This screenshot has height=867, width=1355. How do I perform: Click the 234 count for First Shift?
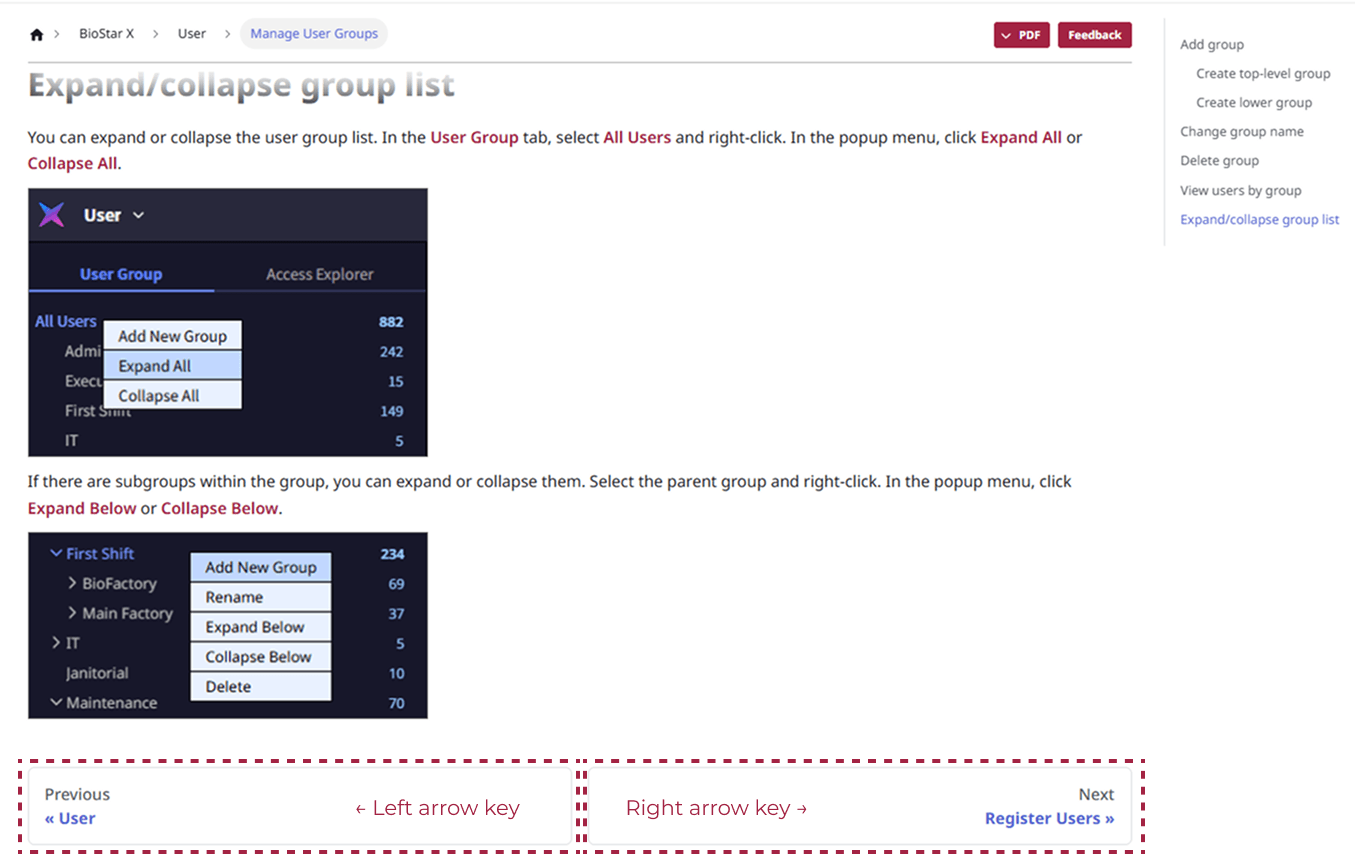click(392, 554)
